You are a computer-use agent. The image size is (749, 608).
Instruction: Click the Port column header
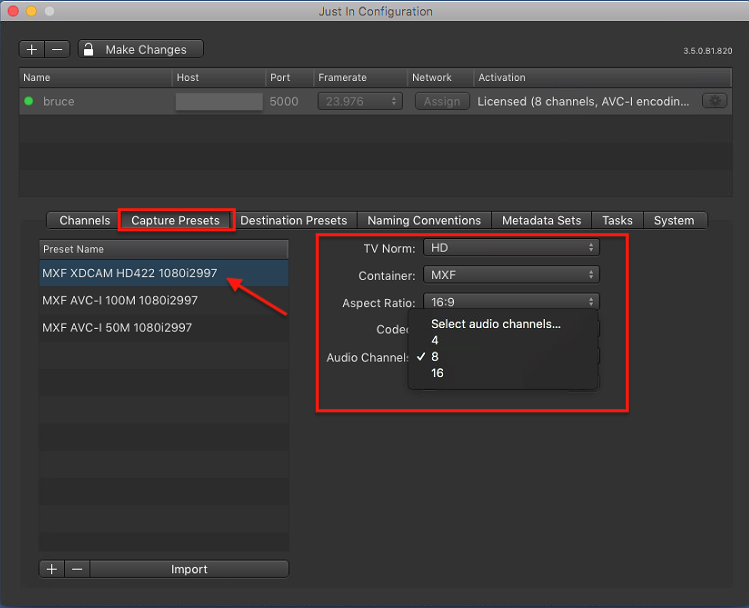click(x=289, y=77)
